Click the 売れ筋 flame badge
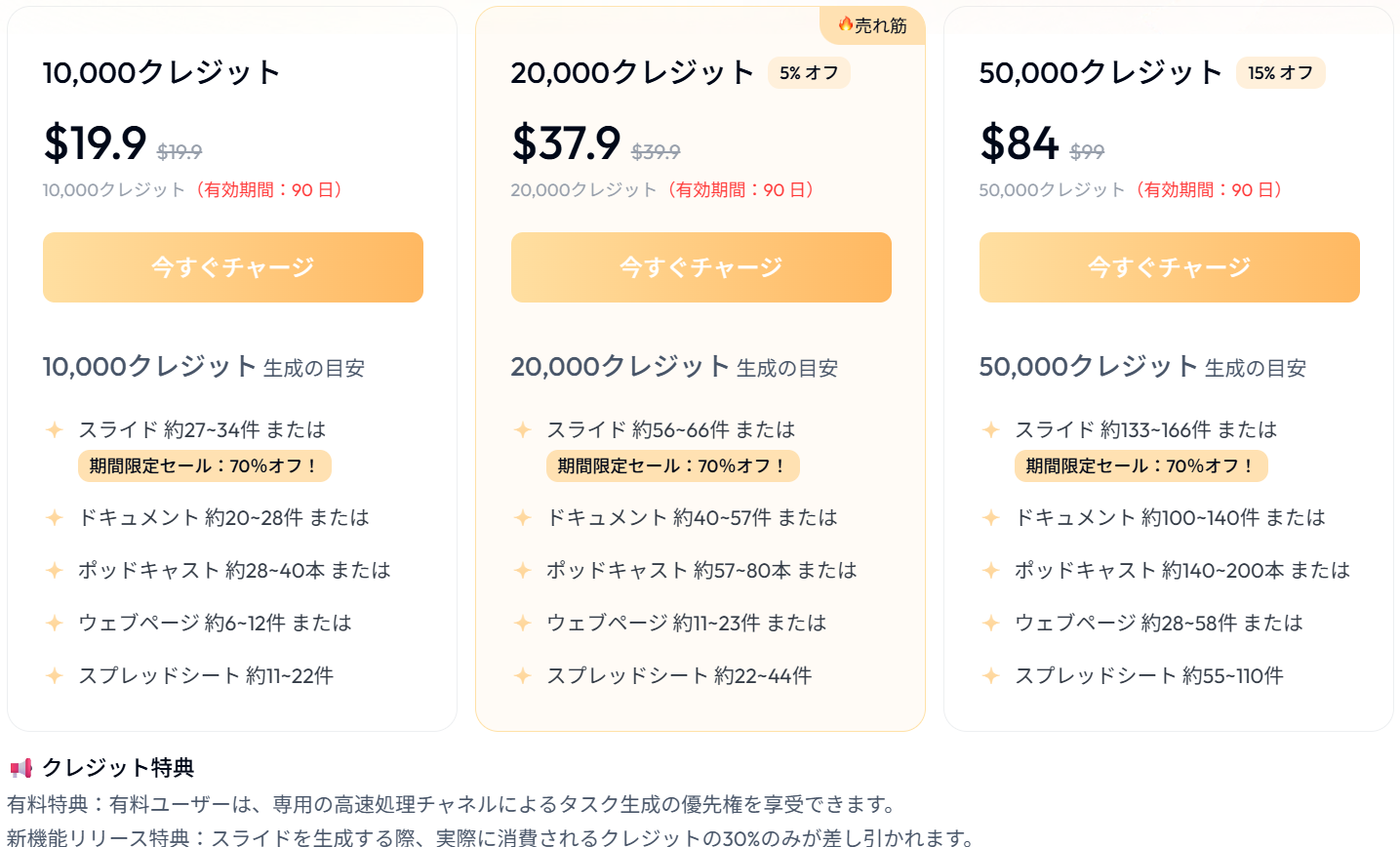The width and height of the screenshot is (1400, 847). click(x=872, y=25)
